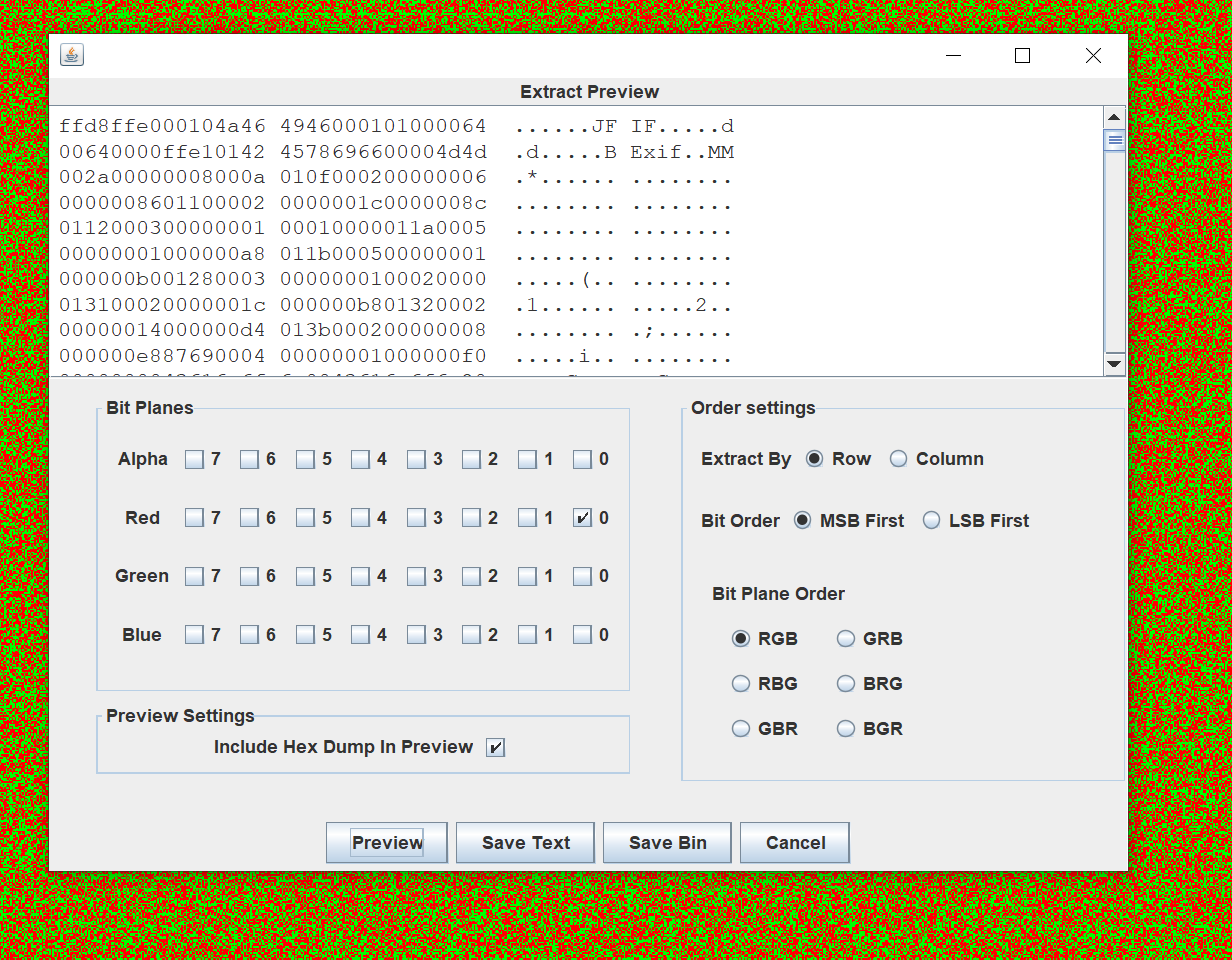Click hex line starting 002a00000008000a

[x=397, y=179]
